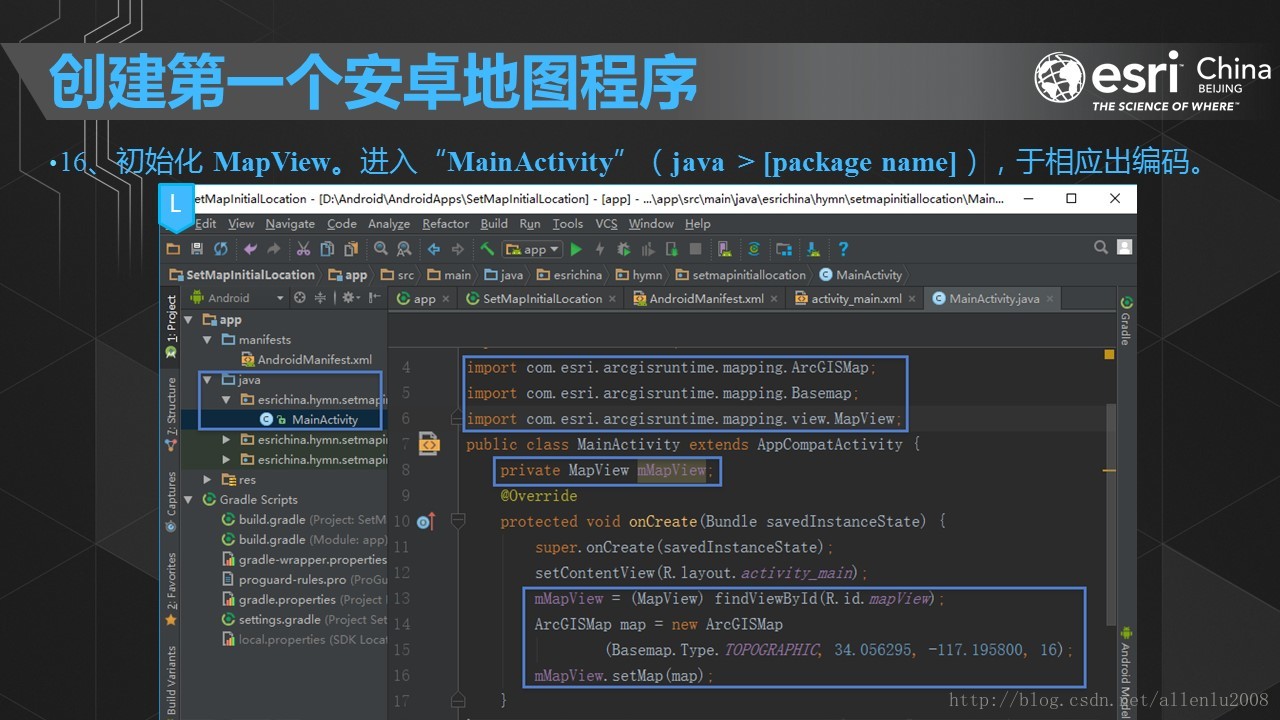The width and height of the screenshot is (1280, 720).
Task: Click the green Run app button
Action: point(577,249)
